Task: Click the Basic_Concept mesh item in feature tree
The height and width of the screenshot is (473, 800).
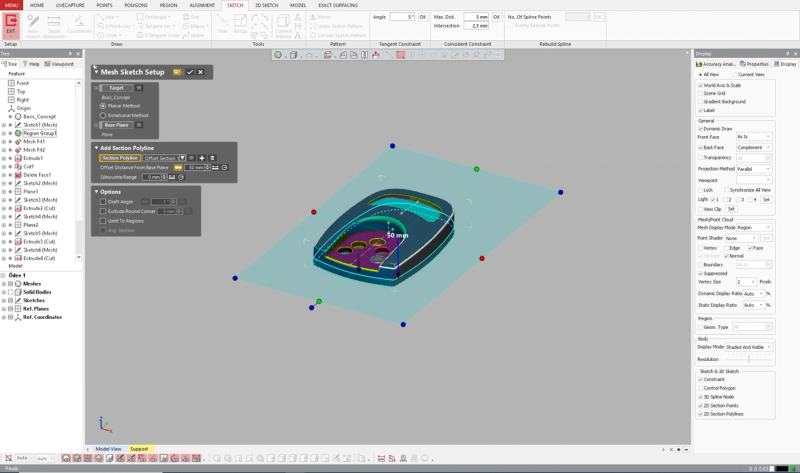Action: tap(39, 116)
